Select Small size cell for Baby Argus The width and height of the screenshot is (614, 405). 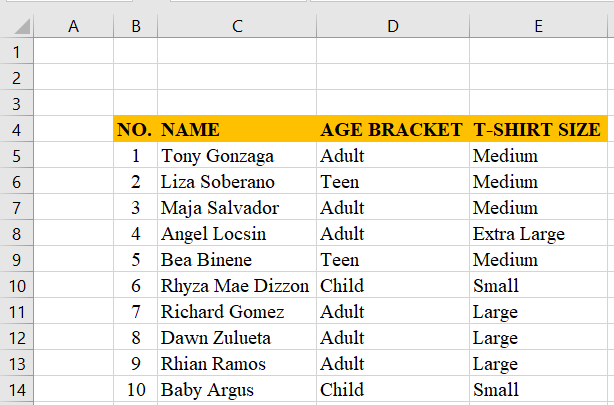click(x=538, y=389)
